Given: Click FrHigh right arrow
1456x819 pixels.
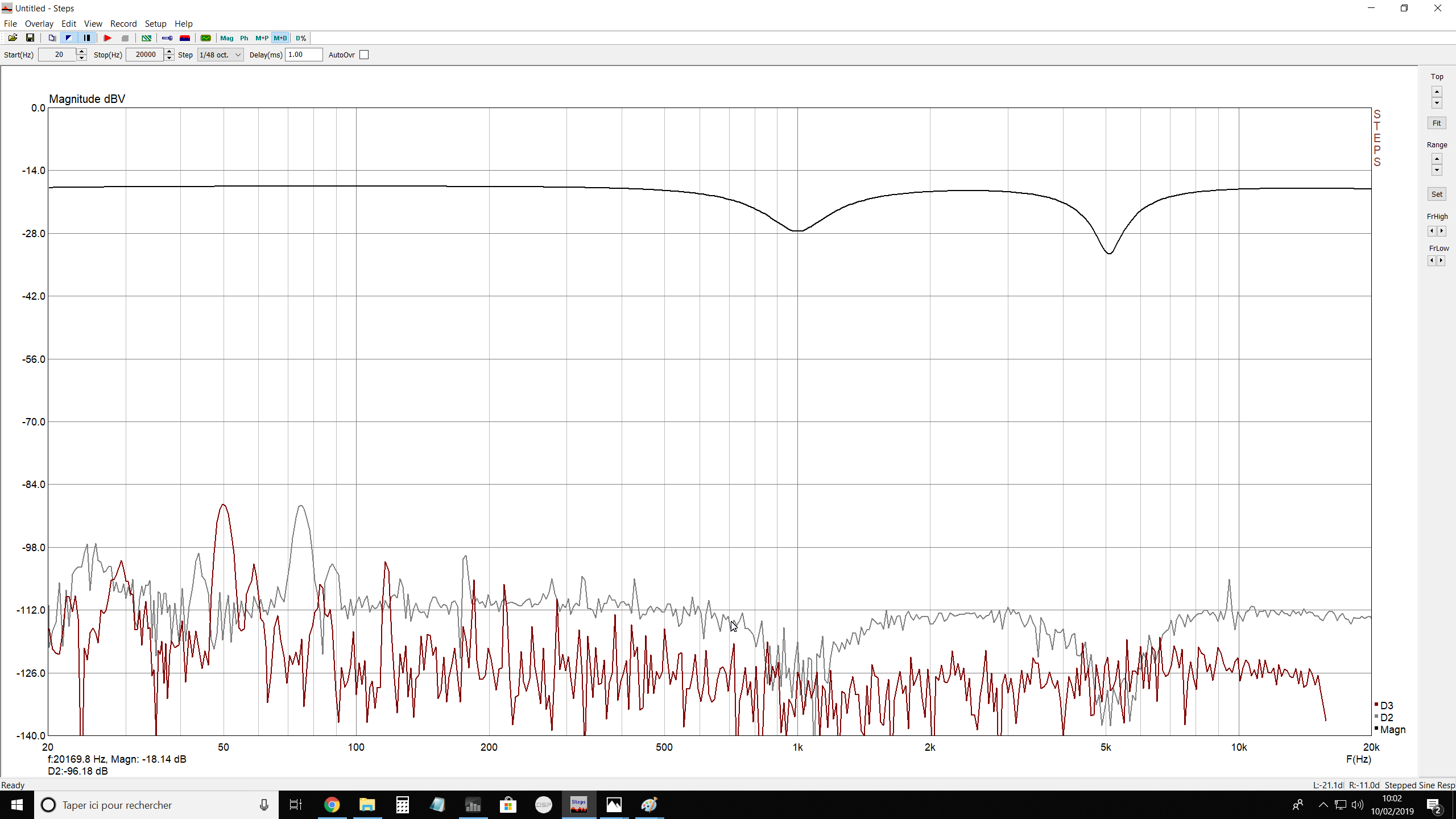Looking at the screenshot, I should pyautogui.click(x=1441, y=231).
